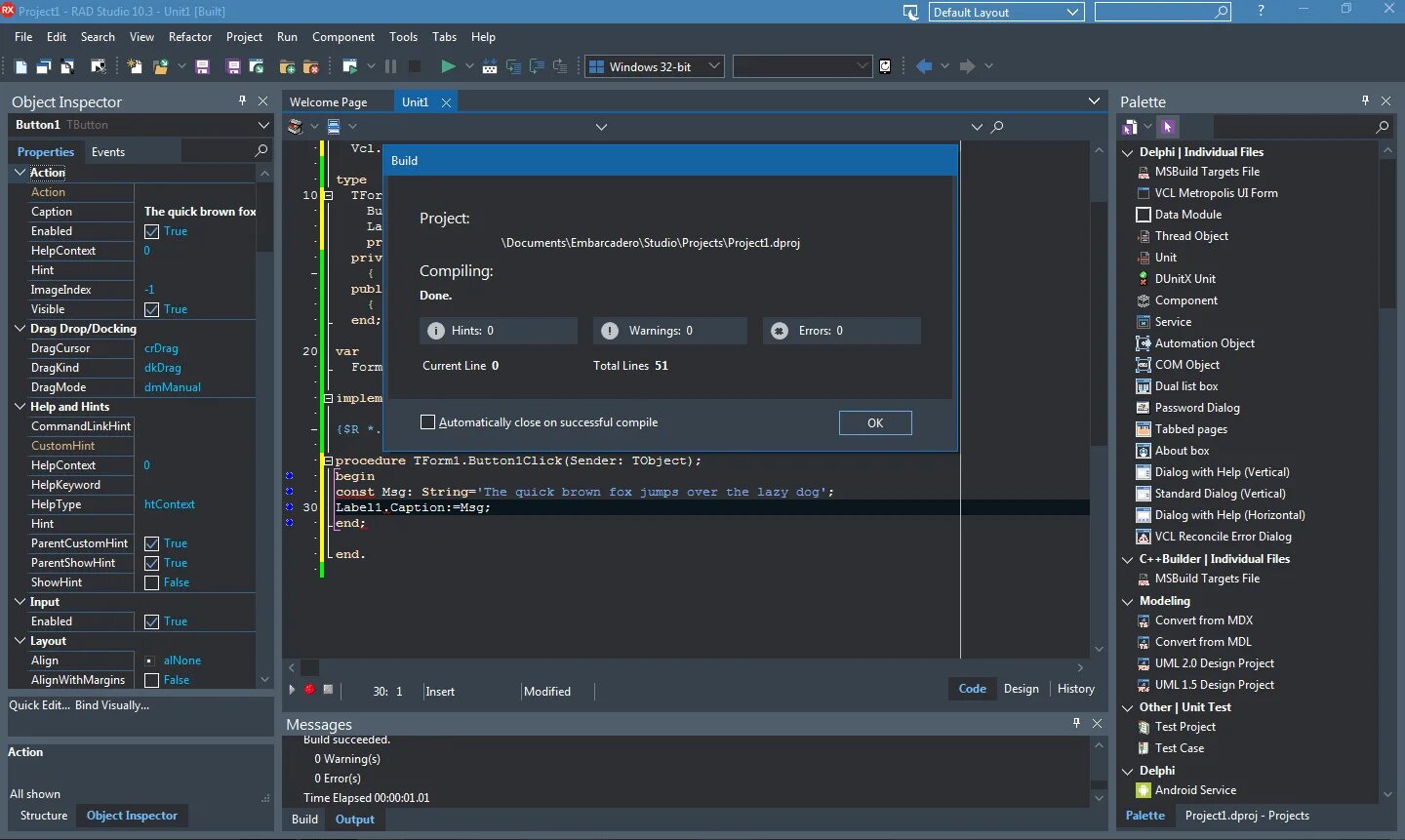Screen dimensions: 1405x840
Task: Collapse the Help and Hints category
Action: coord(20,407)
